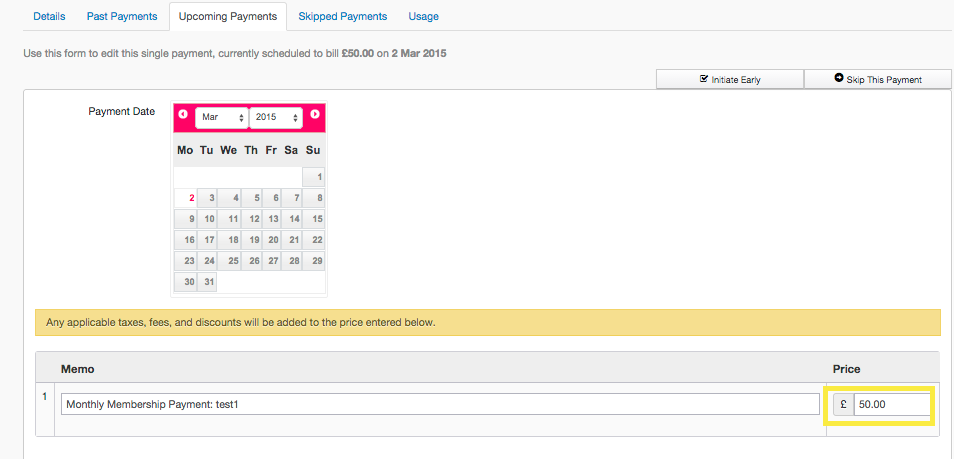Select the Upcoming Payments tab
Image resolution: width=954 pixels, height=459 pixels.
click(227, 16)
